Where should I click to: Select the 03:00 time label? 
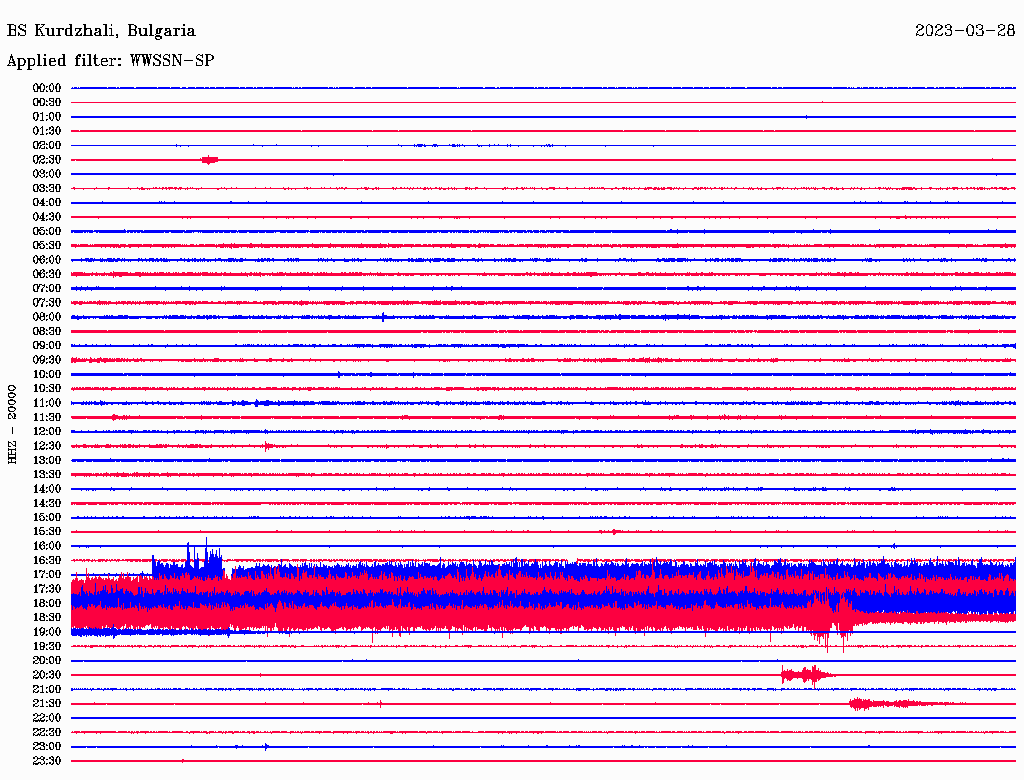(x=47, y=174)
